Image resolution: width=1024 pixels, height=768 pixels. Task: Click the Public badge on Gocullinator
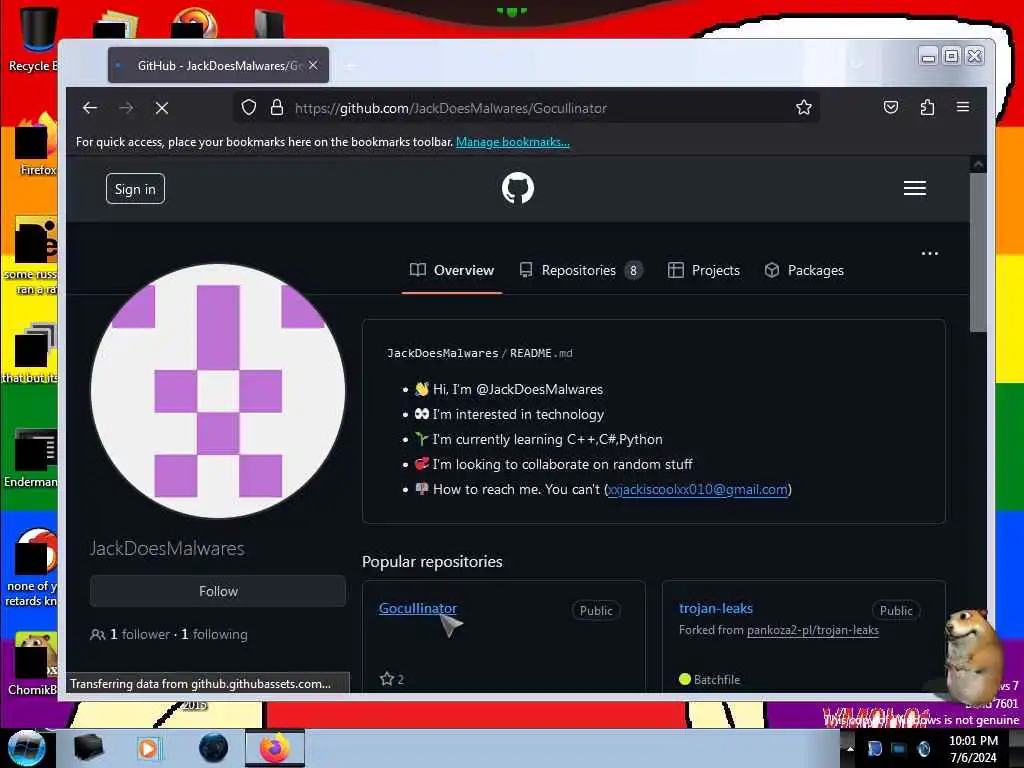[x=596, y=611]
